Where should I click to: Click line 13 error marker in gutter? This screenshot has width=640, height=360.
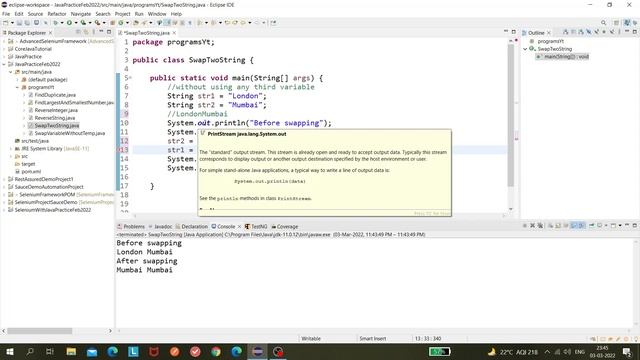click(120, 150)
